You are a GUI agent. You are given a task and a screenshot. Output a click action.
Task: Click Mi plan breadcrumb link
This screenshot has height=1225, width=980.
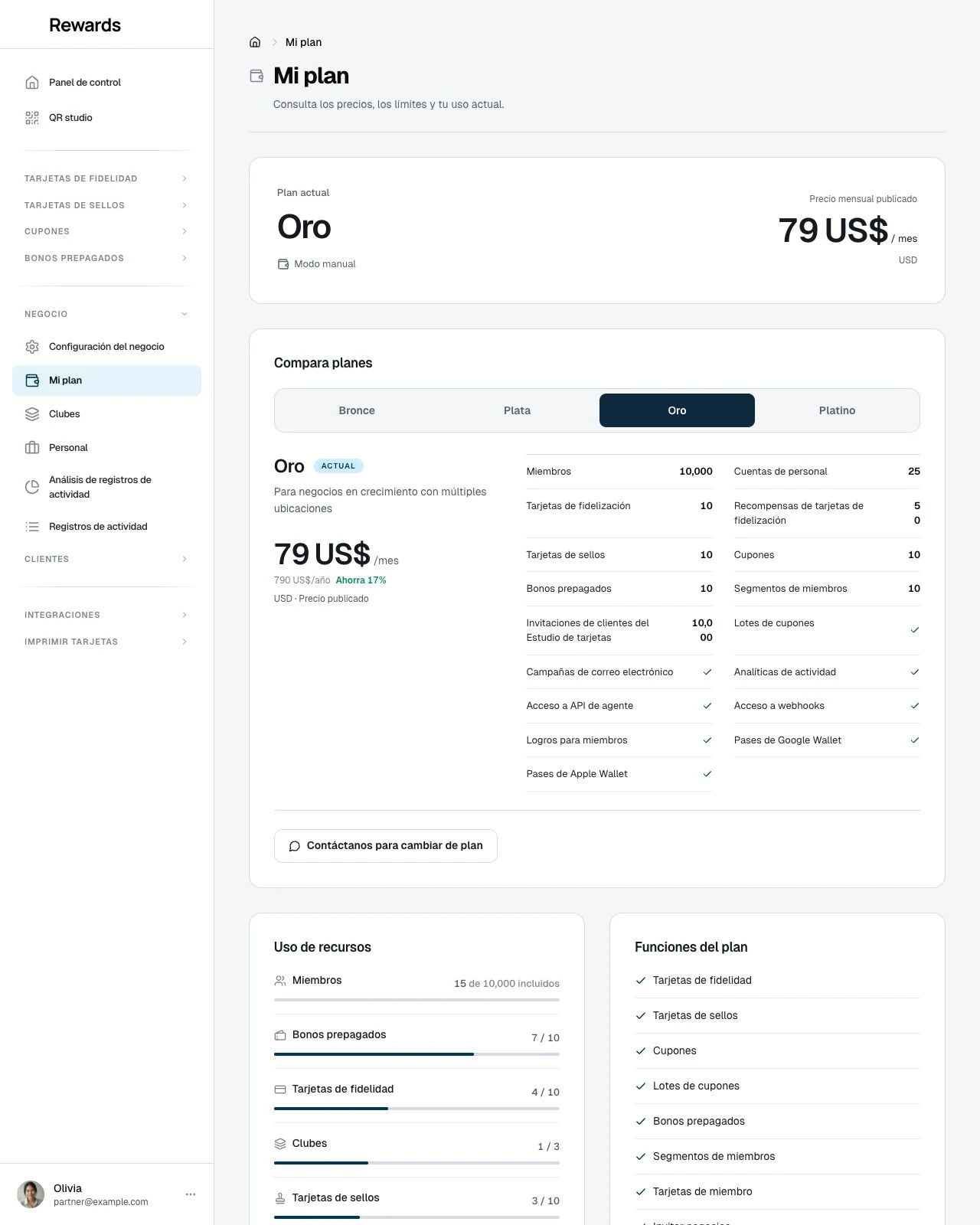[303, 42]
